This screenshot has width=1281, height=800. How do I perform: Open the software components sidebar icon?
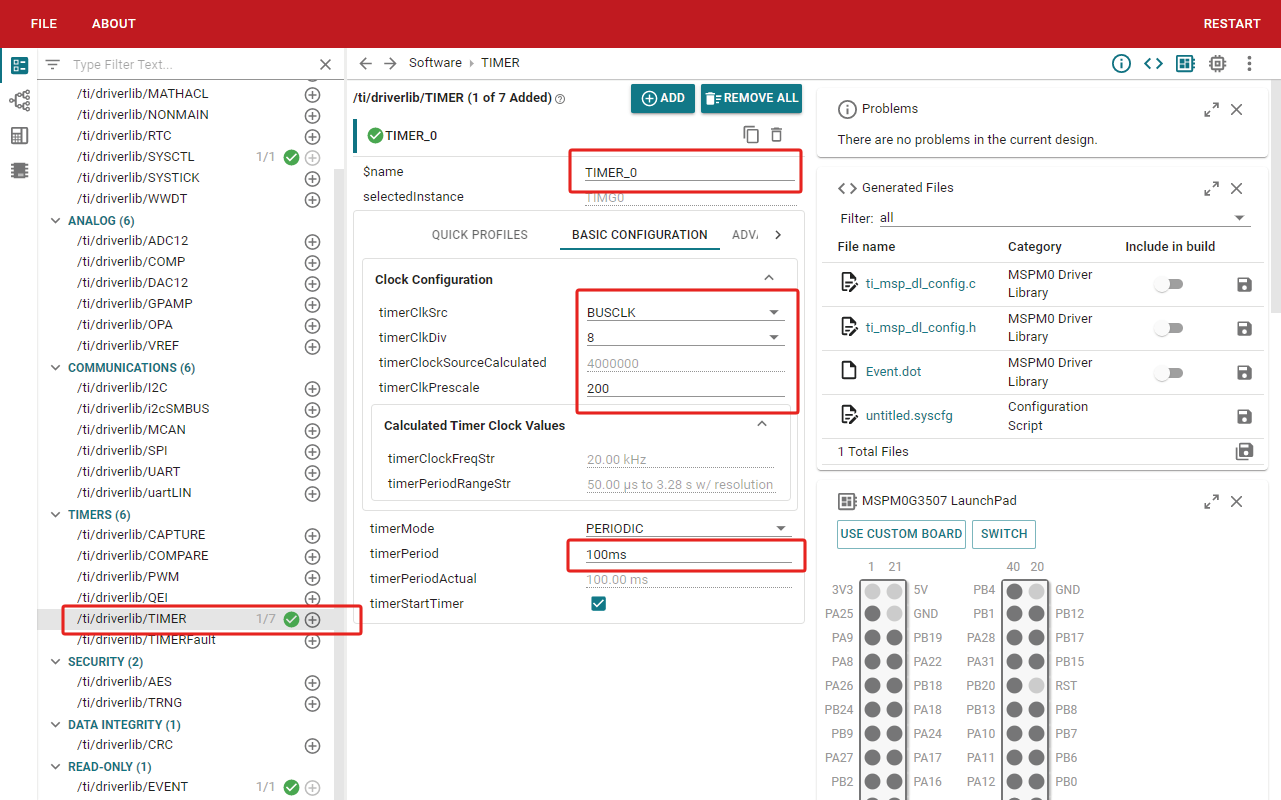pyautogui.click(x=19, y=66)
